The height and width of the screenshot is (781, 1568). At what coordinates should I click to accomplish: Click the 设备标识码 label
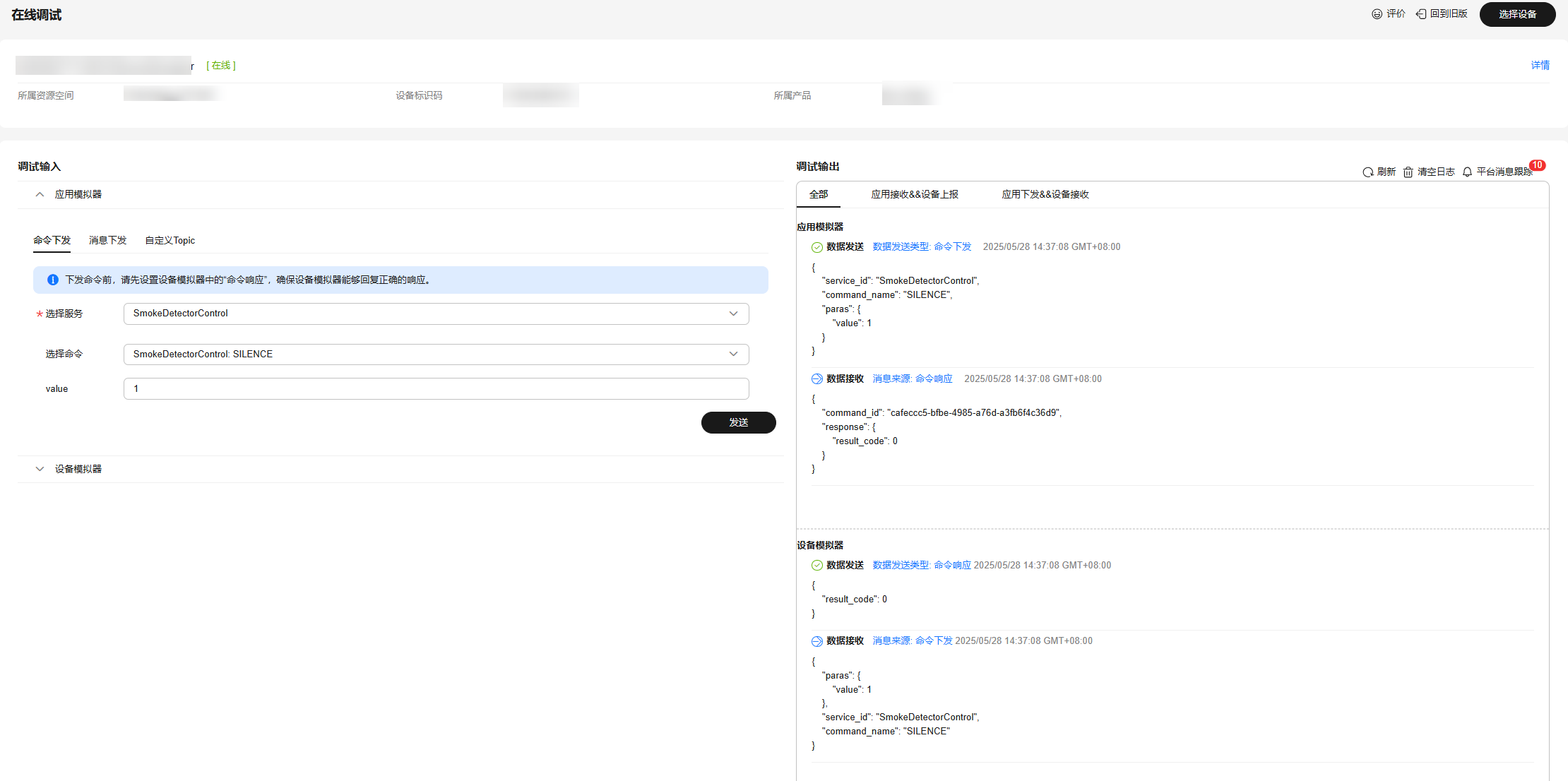point(419,96)
